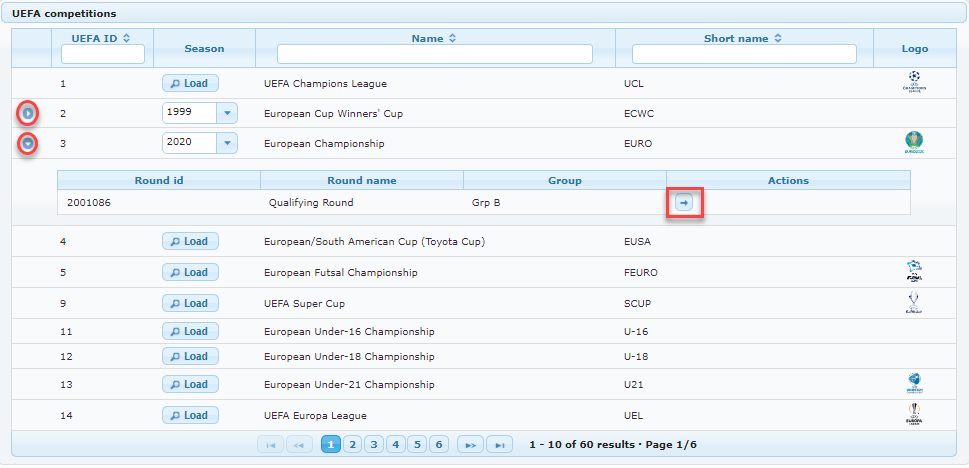This screenshot has width=969, height=468.
Task: Click the UEFA Super Cup logo
Action: click(x=914, y=303)
